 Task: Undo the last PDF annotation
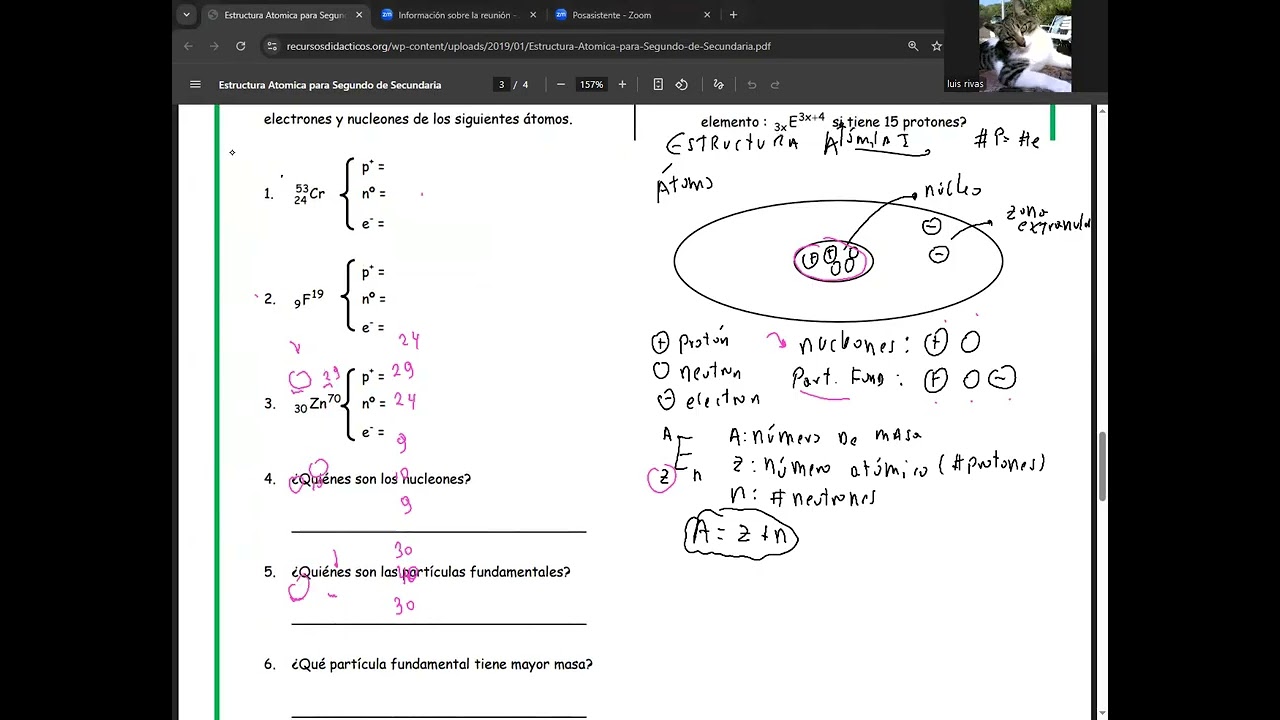pyautogui.click(x=752, y=85)
